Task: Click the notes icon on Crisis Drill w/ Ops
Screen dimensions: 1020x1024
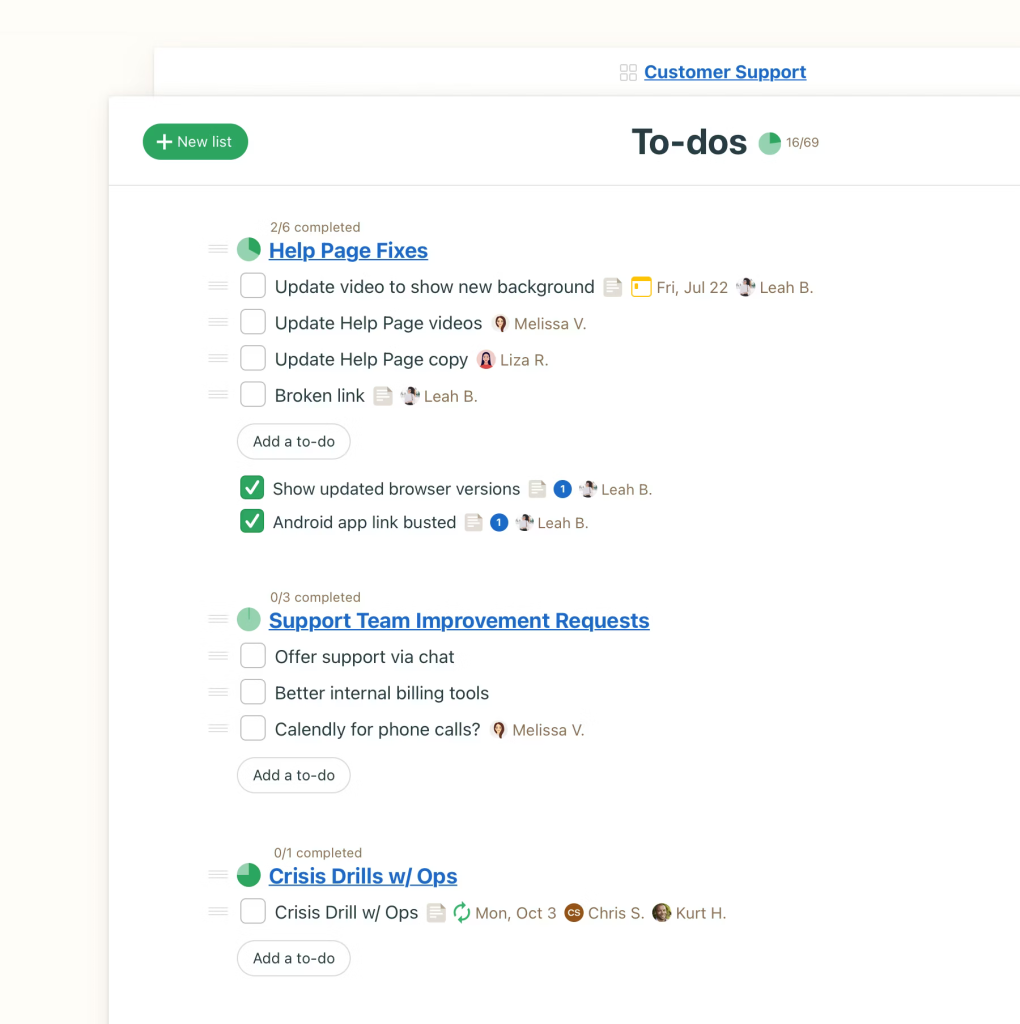Action: pos(436,913)
